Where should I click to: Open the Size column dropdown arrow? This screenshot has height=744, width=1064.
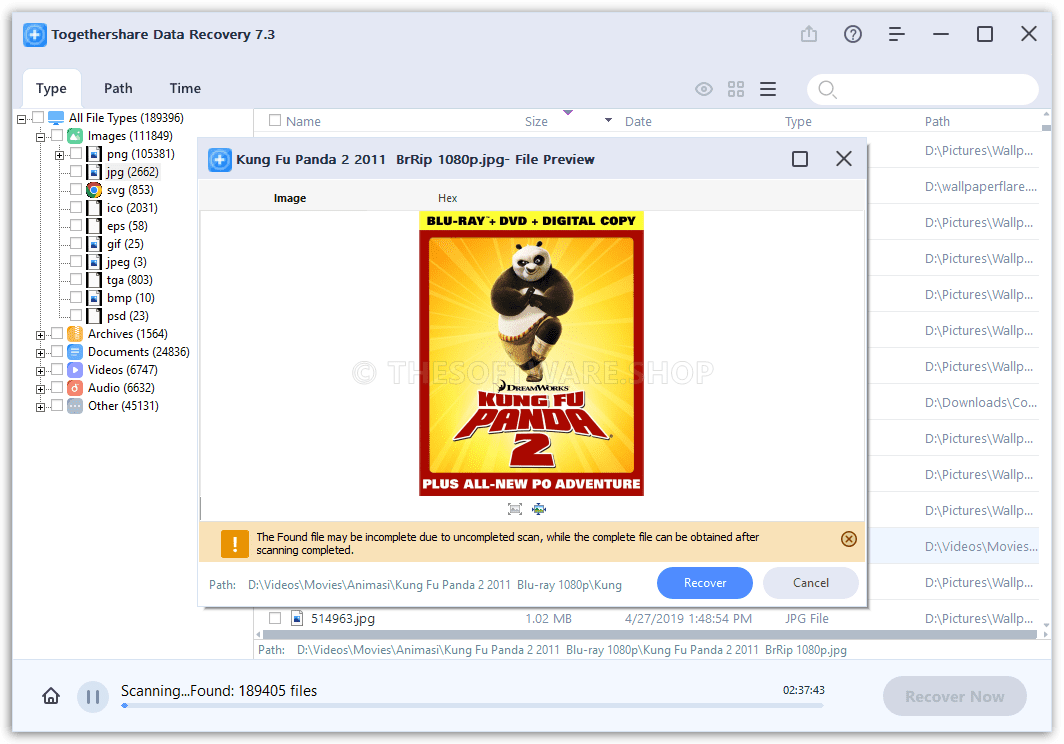[609, 120]
